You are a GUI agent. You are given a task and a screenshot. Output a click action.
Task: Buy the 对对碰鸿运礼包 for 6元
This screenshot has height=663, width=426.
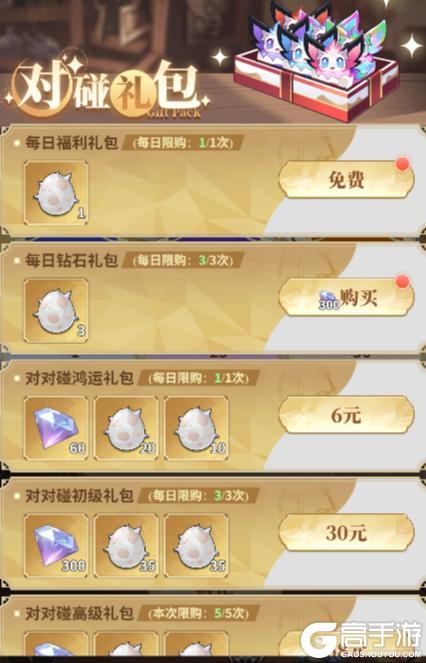click(x=346, y=415)
